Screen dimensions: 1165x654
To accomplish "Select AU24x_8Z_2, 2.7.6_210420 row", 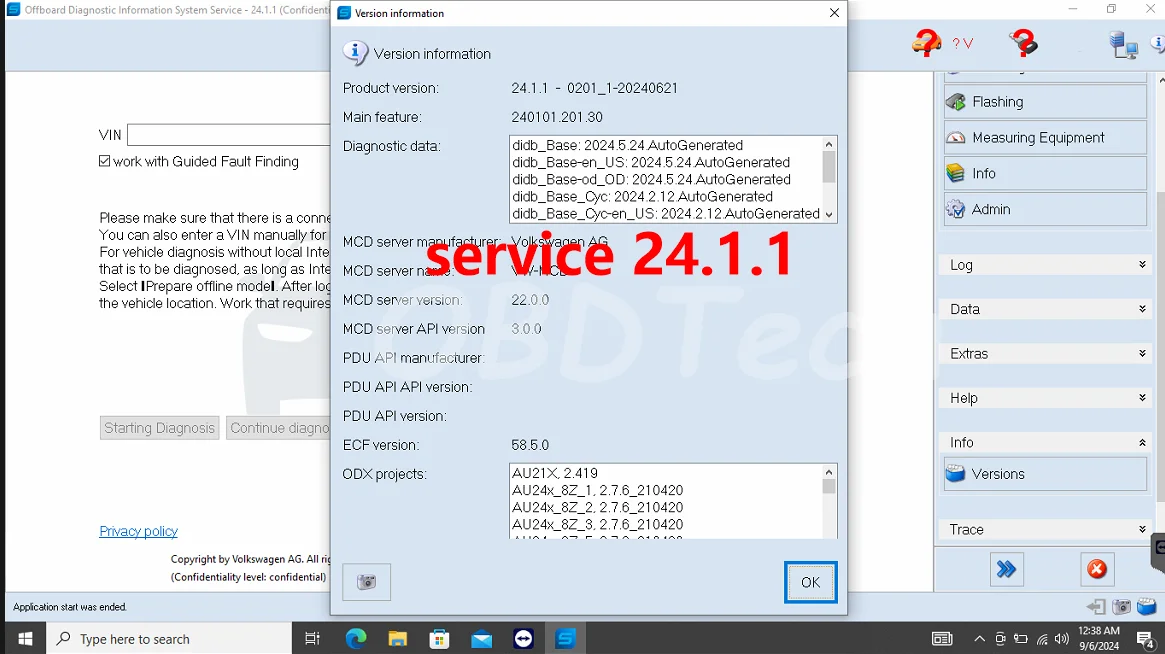I will [597, 507].
